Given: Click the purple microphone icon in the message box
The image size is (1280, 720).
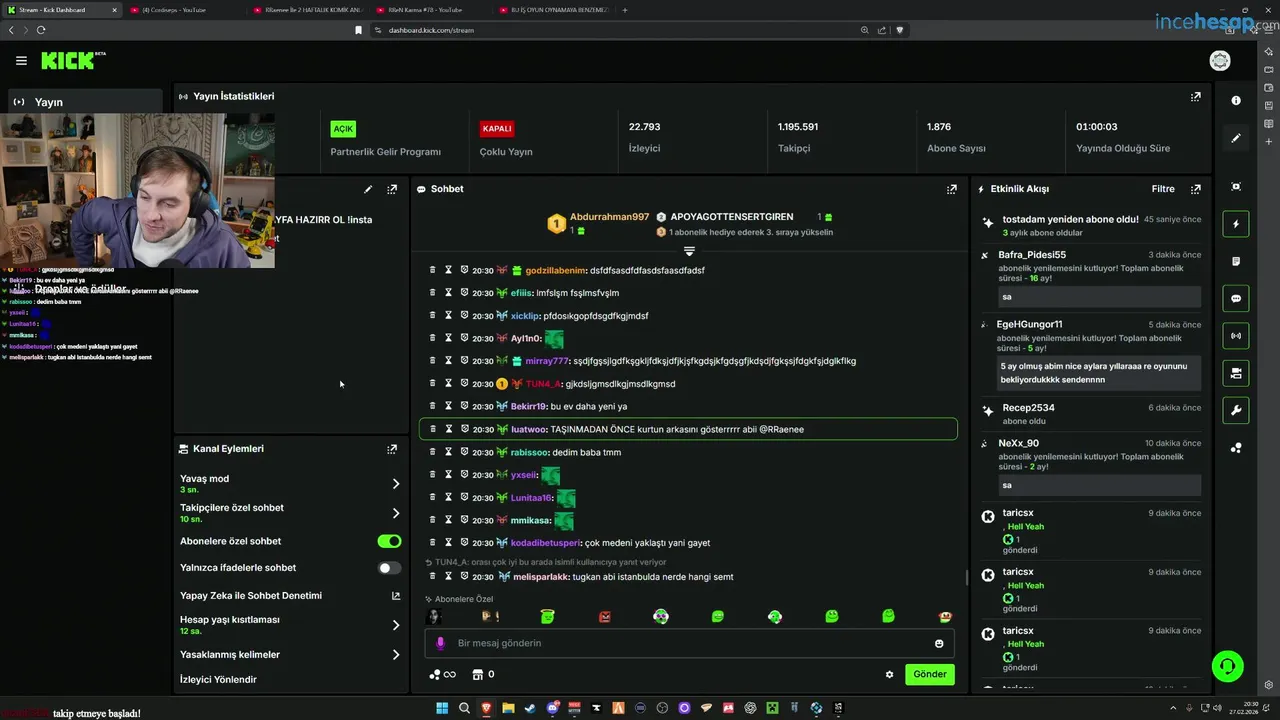Looking at the screenshot, I should point(440,643).
